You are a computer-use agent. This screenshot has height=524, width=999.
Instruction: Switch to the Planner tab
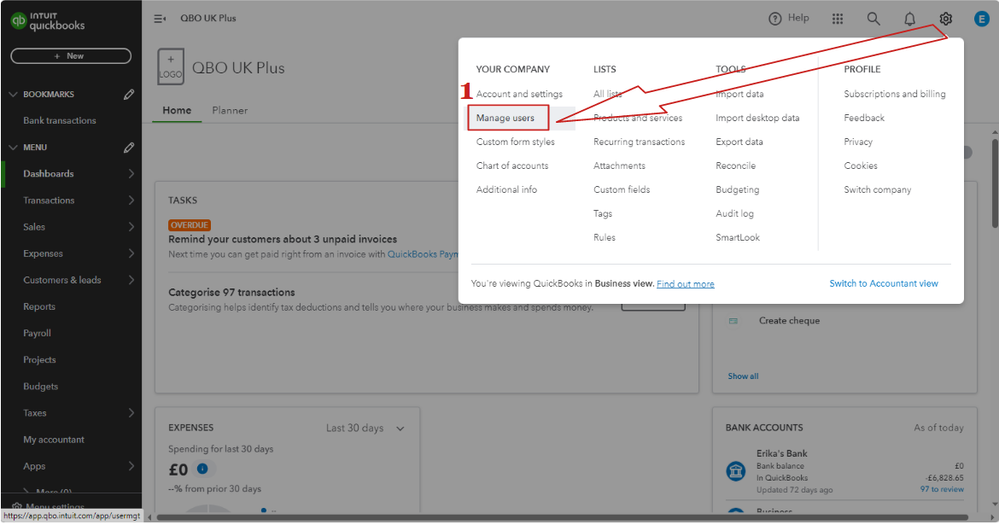tap(230, 110)
